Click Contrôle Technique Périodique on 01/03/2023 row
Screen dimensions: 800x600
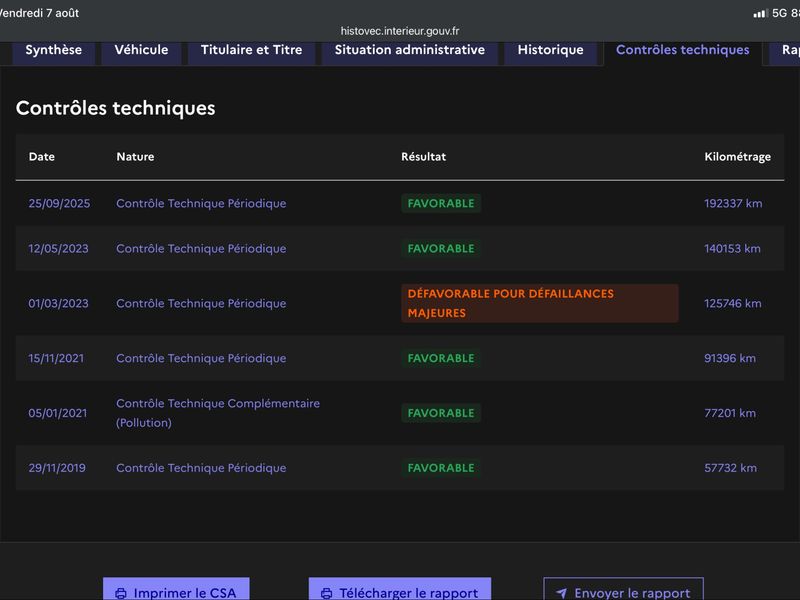pos(201,304)
